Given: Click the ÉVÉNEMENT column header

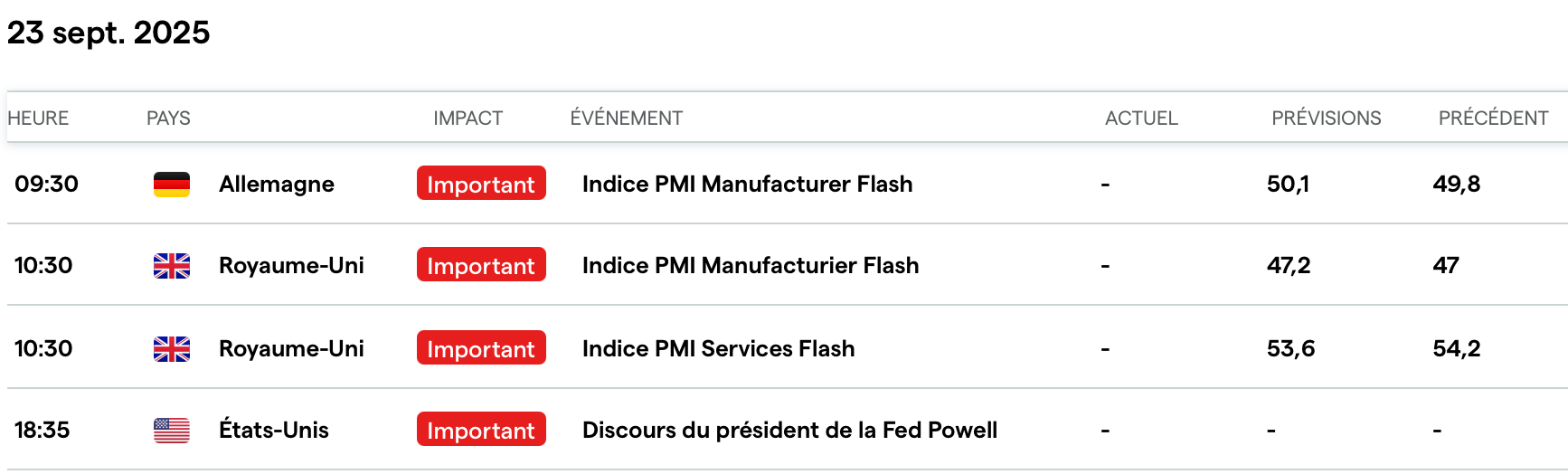Looking at the screenshot, I should pyautogui.click(x=626, y=118).
